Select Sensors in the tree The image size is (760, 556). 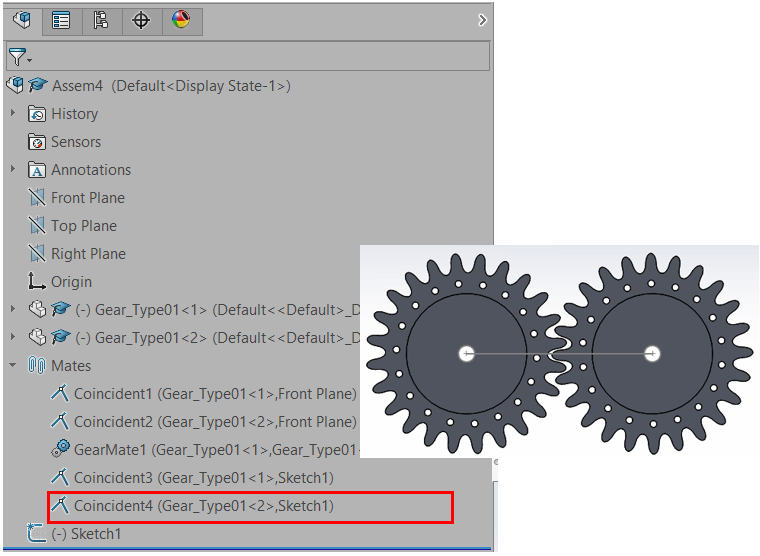coord(76,142)
